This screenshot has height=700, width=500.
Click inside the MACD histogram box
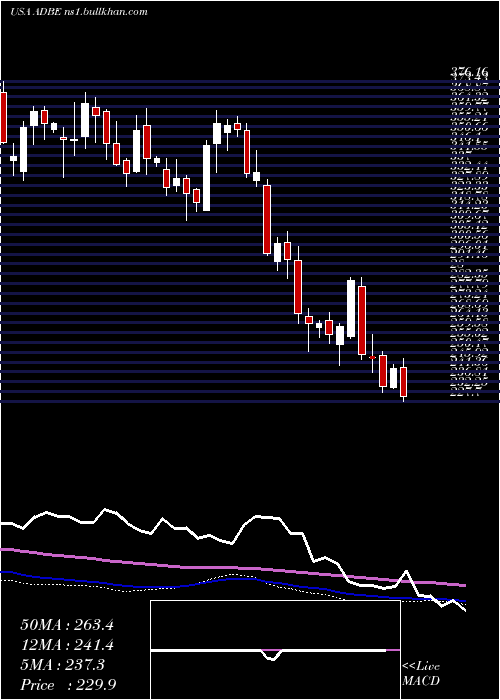pos(275,650)
